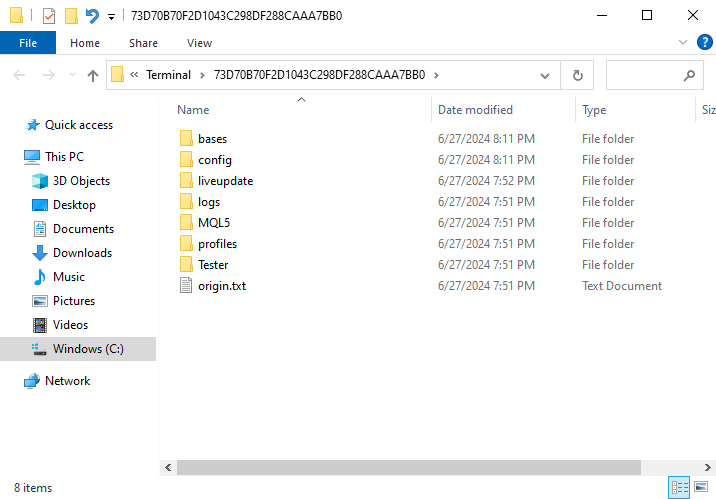Select the MQL5 folder icon
The image size is (716, 499).
click(x=186, y=222)
